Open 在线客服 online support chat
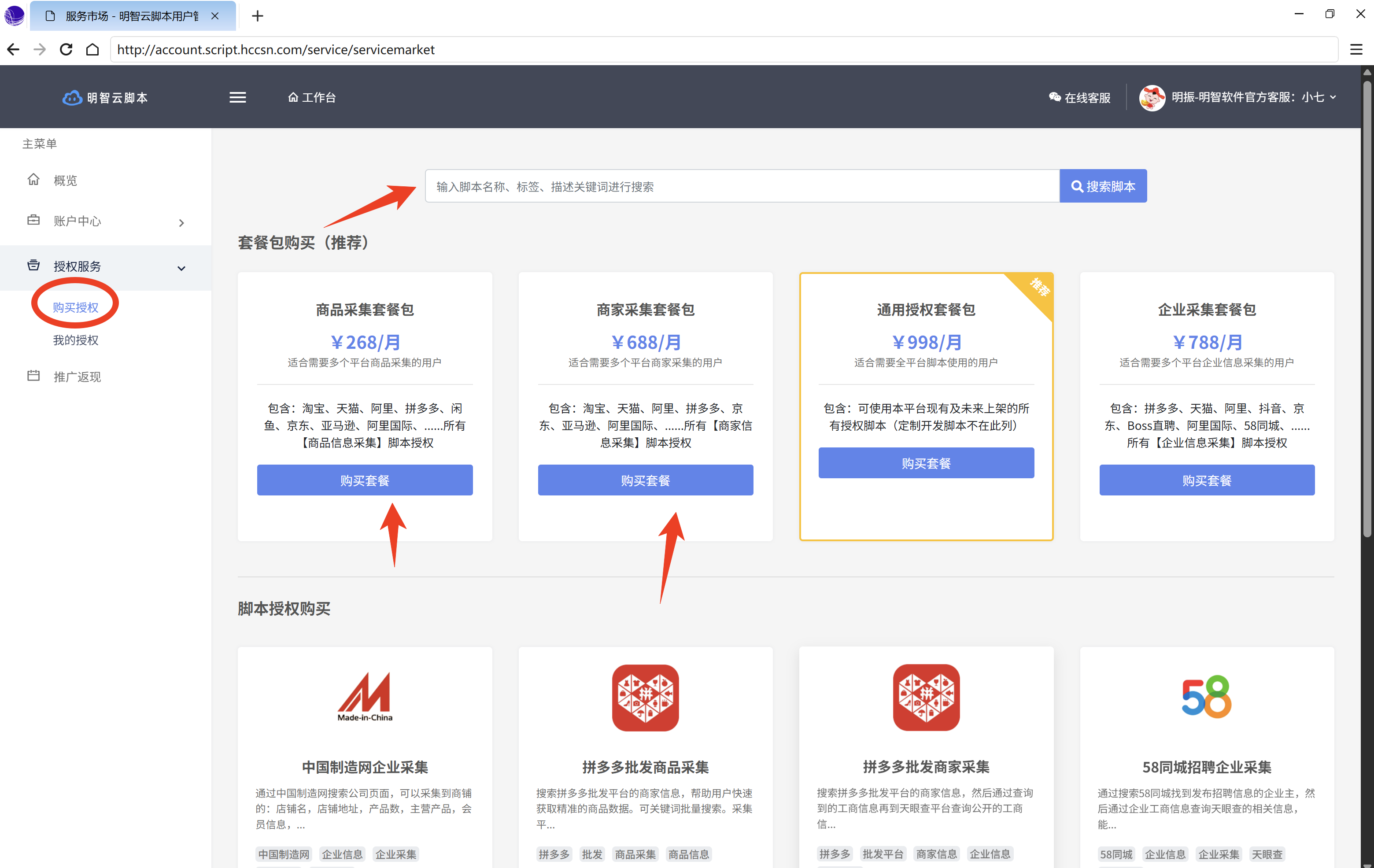This screenshot has height=868, width=1374. [x=1079, y=98]
